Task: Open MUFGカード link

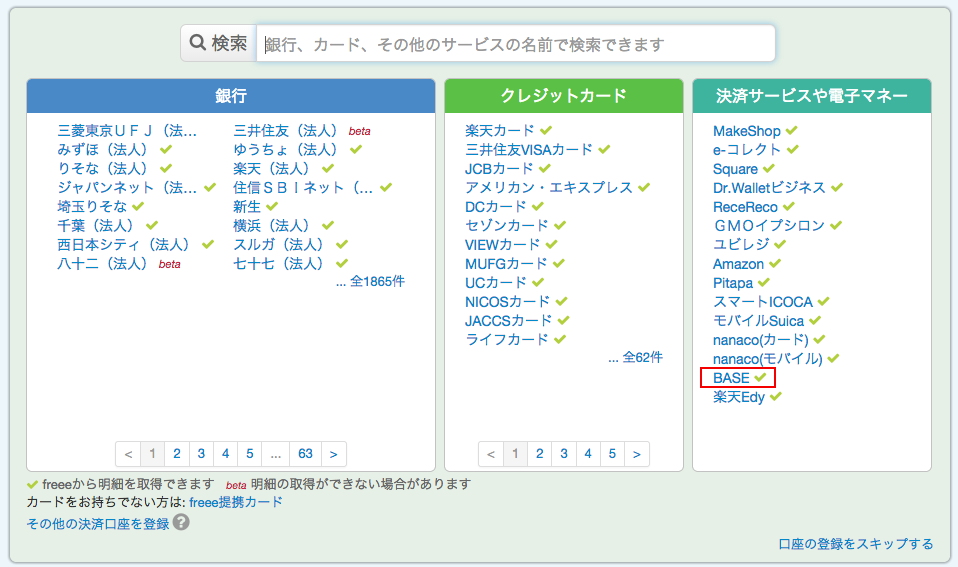Action: pos(506,264)
